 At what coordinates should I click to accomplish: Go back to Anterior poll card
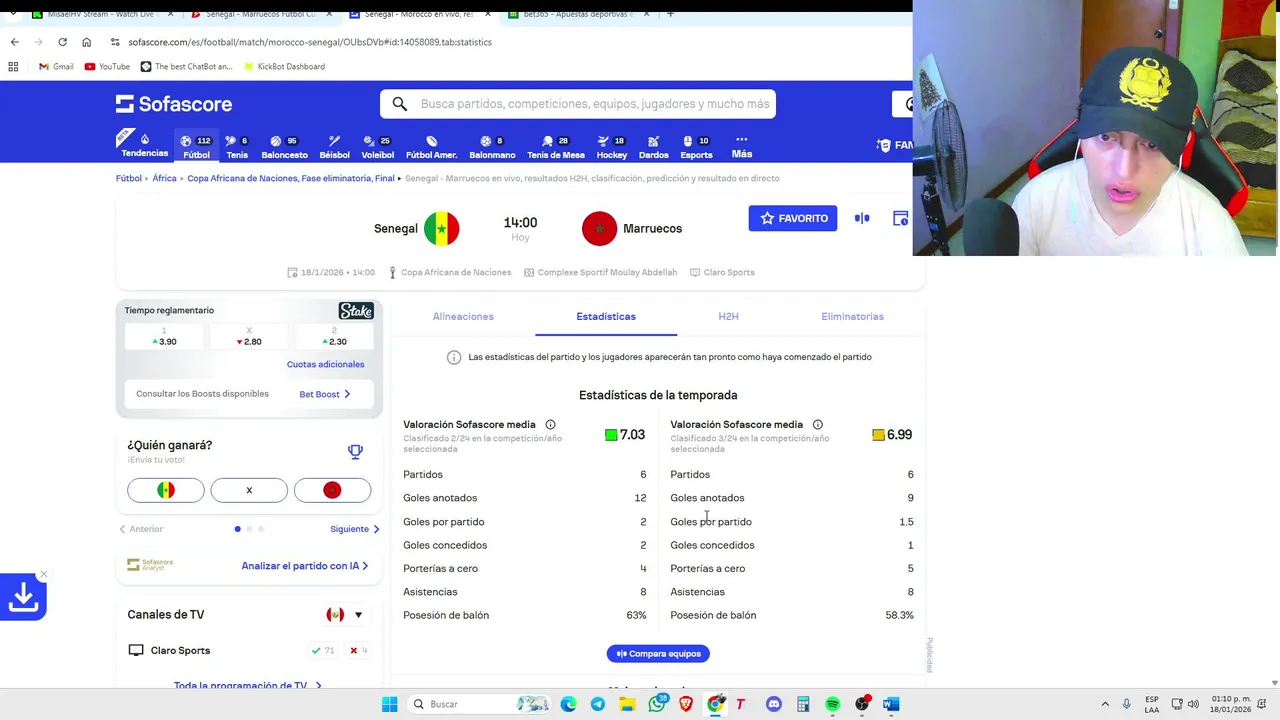tap(141, 529)
